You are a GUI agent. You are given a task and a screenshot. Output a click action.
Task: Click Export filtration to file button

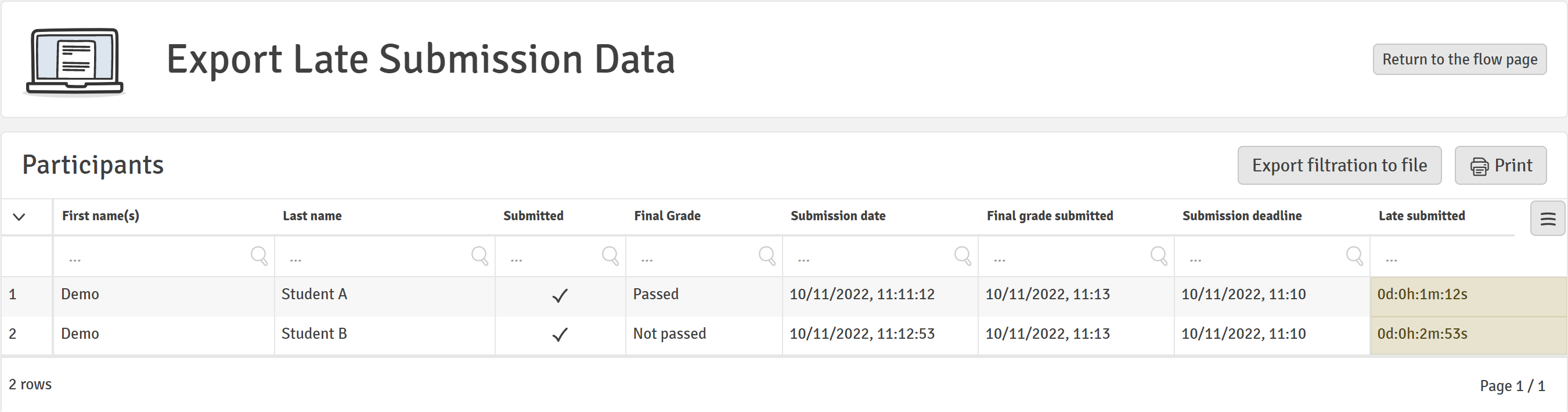1339,165
